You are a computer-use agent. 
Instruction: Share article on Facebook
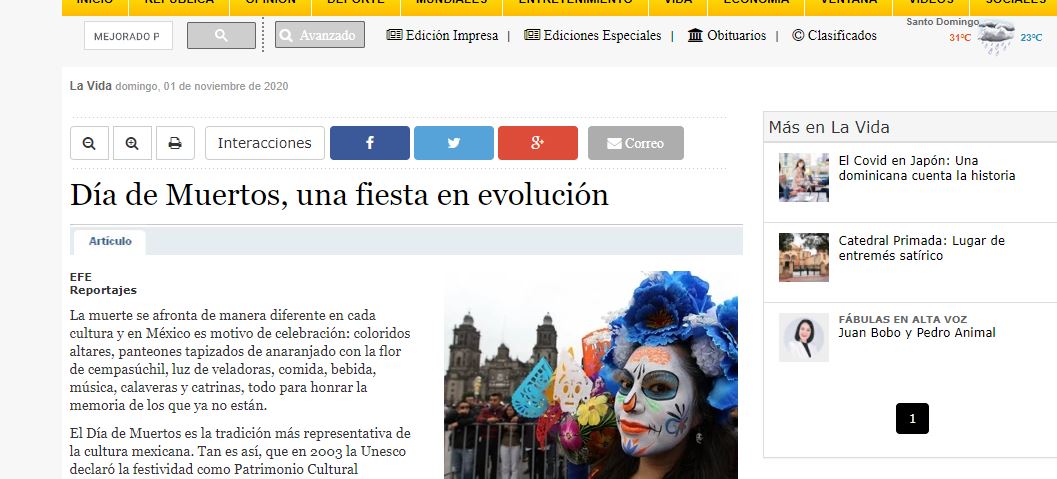[369, 143]
